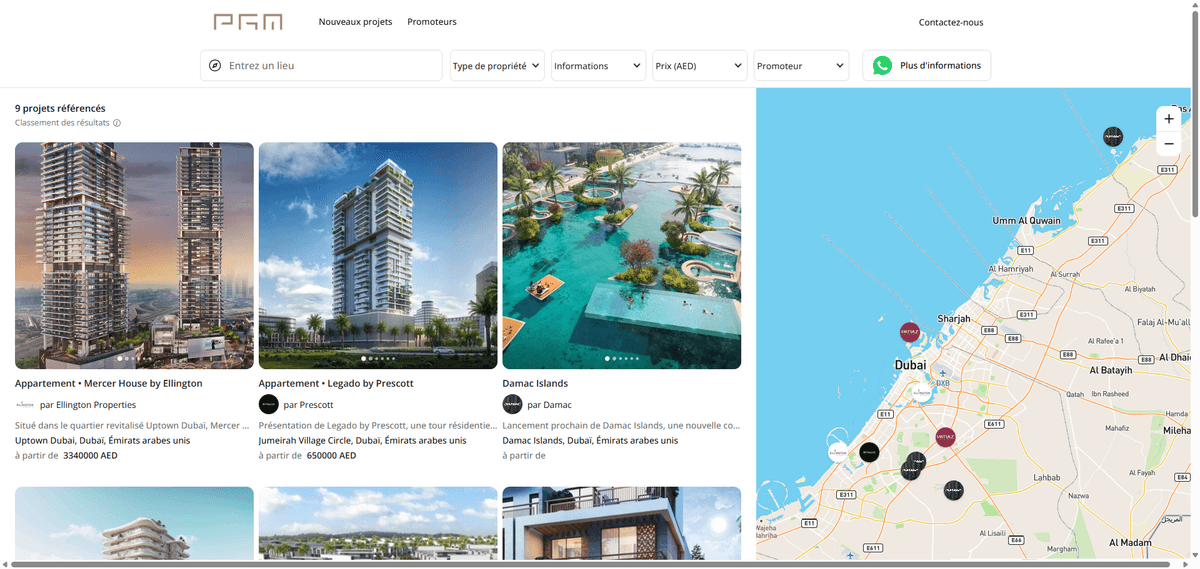The width and height of the screenshot is (1200, 569).
Task: Click the Damac Islands pool image thumbnail
Action: point(621,255)
